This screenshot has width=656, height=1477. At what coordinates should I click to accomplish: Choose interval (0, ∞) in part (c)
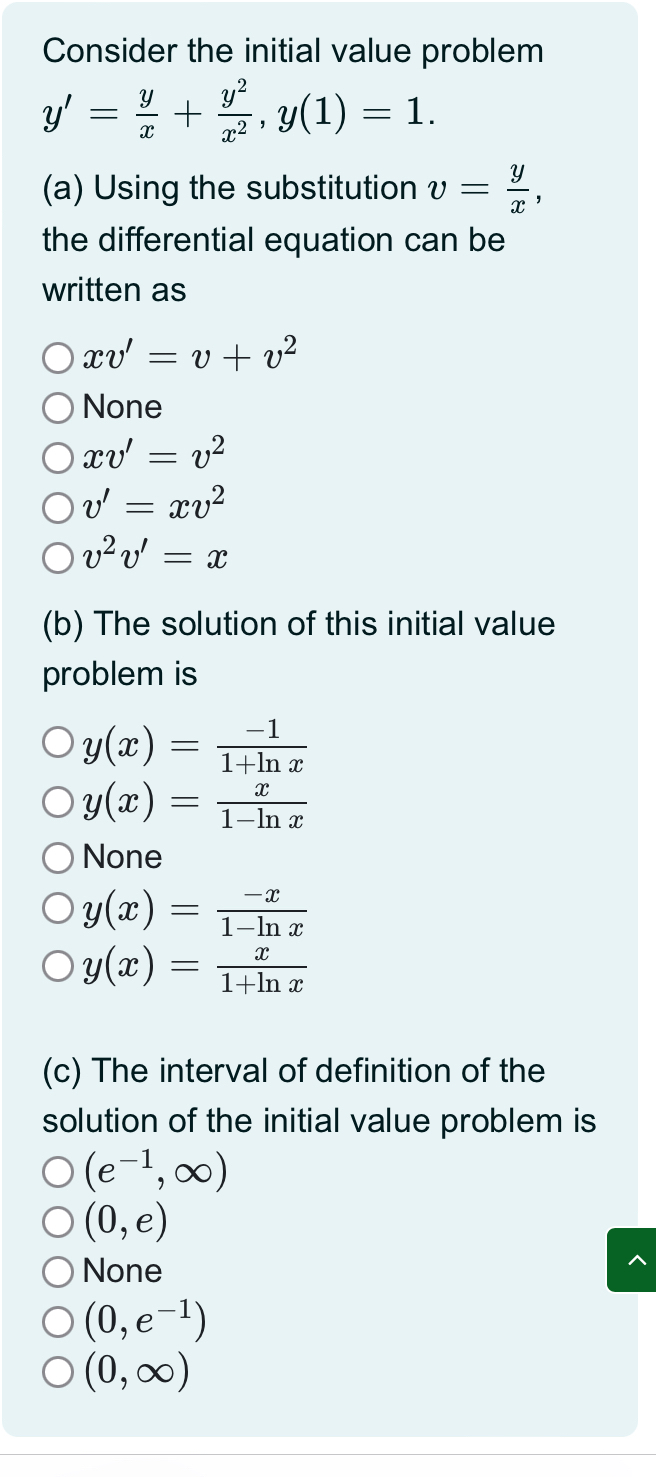[57, 1373]
